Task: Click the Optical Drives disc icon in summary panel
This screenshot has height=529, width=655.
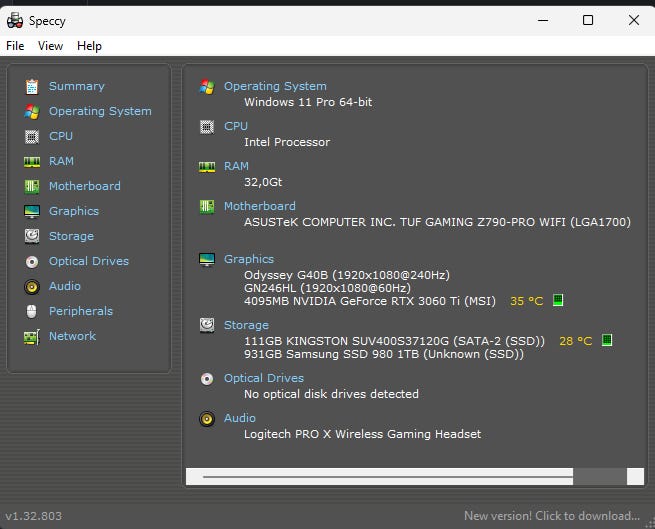Action: point(207,379)
